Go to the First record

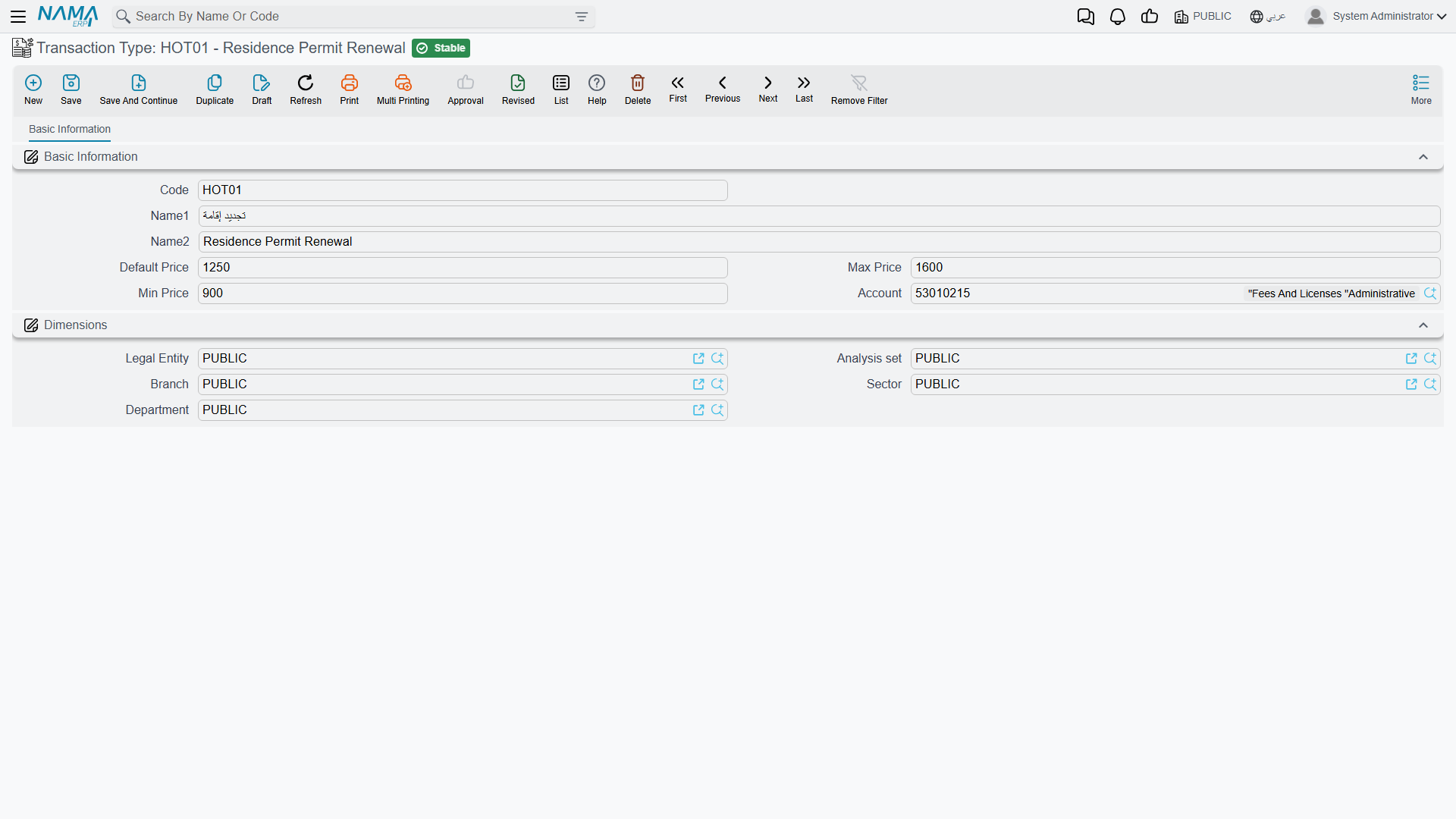678,89
